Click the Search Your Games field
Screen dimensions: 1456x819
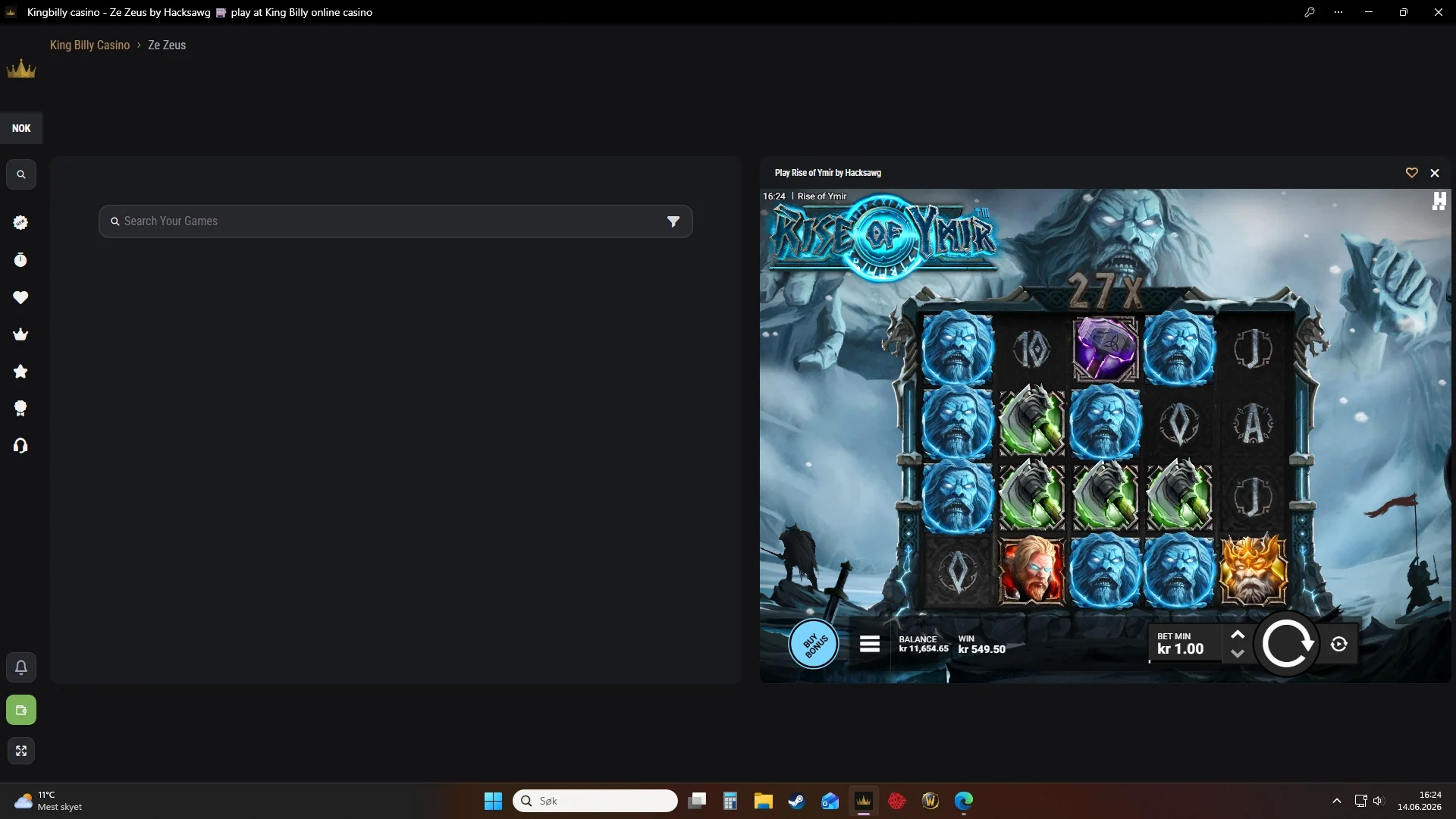pyautogui.click(x=395, y=221)
